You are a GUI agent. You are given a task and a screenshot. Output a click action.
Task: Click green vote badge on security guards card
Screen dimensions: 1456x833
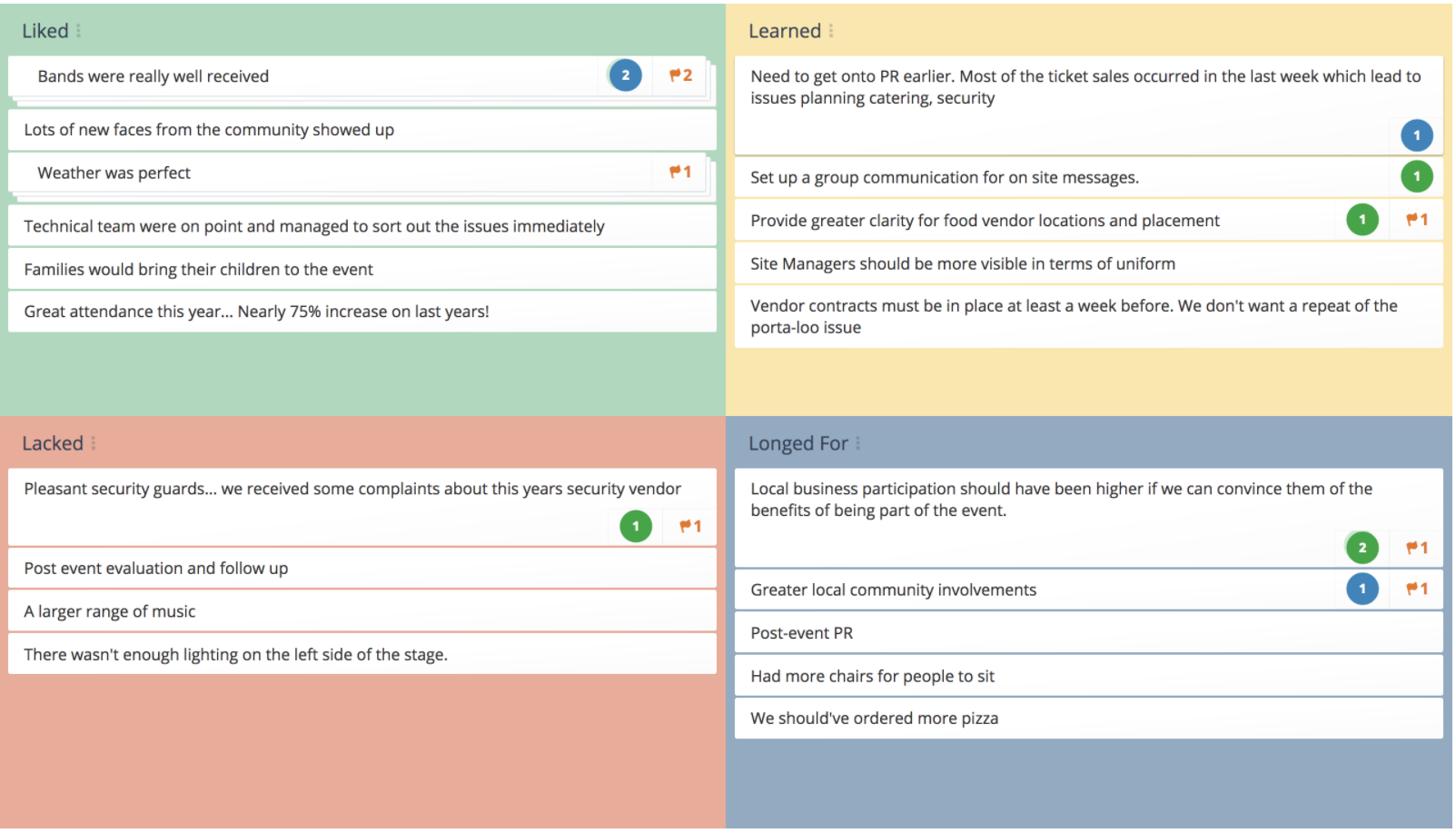click(636, 526)
